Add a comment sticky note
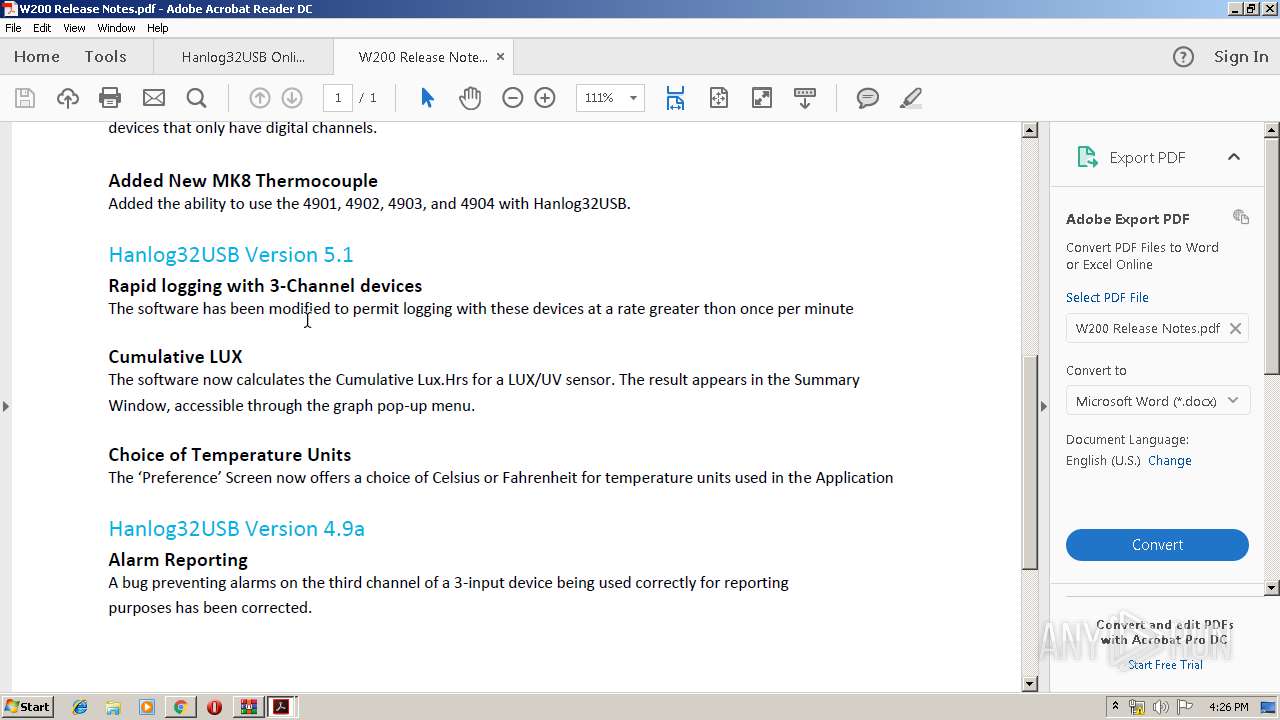Viewport: 1280px width, 720px height. tap(868, 98)
